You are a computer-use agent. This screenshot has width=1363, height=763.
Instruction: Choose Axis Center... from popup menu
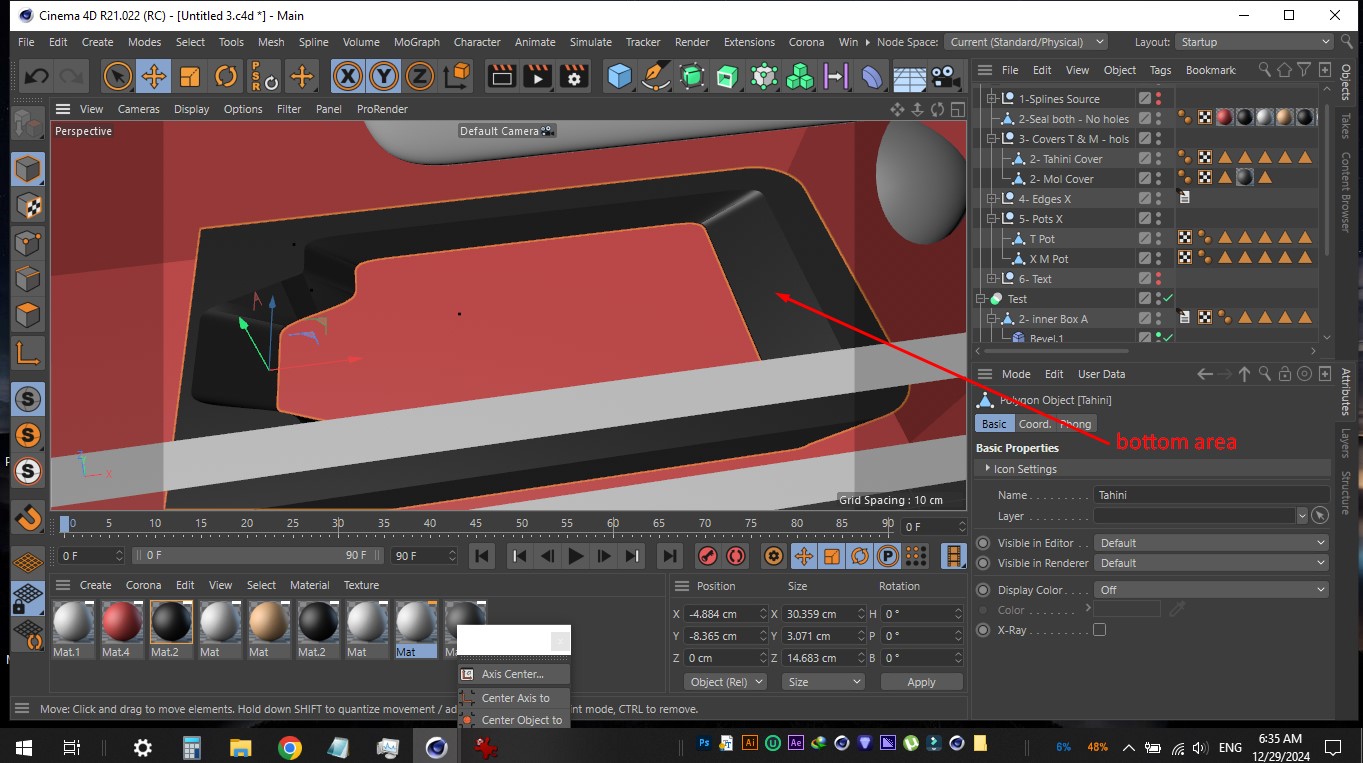[512, 674]
